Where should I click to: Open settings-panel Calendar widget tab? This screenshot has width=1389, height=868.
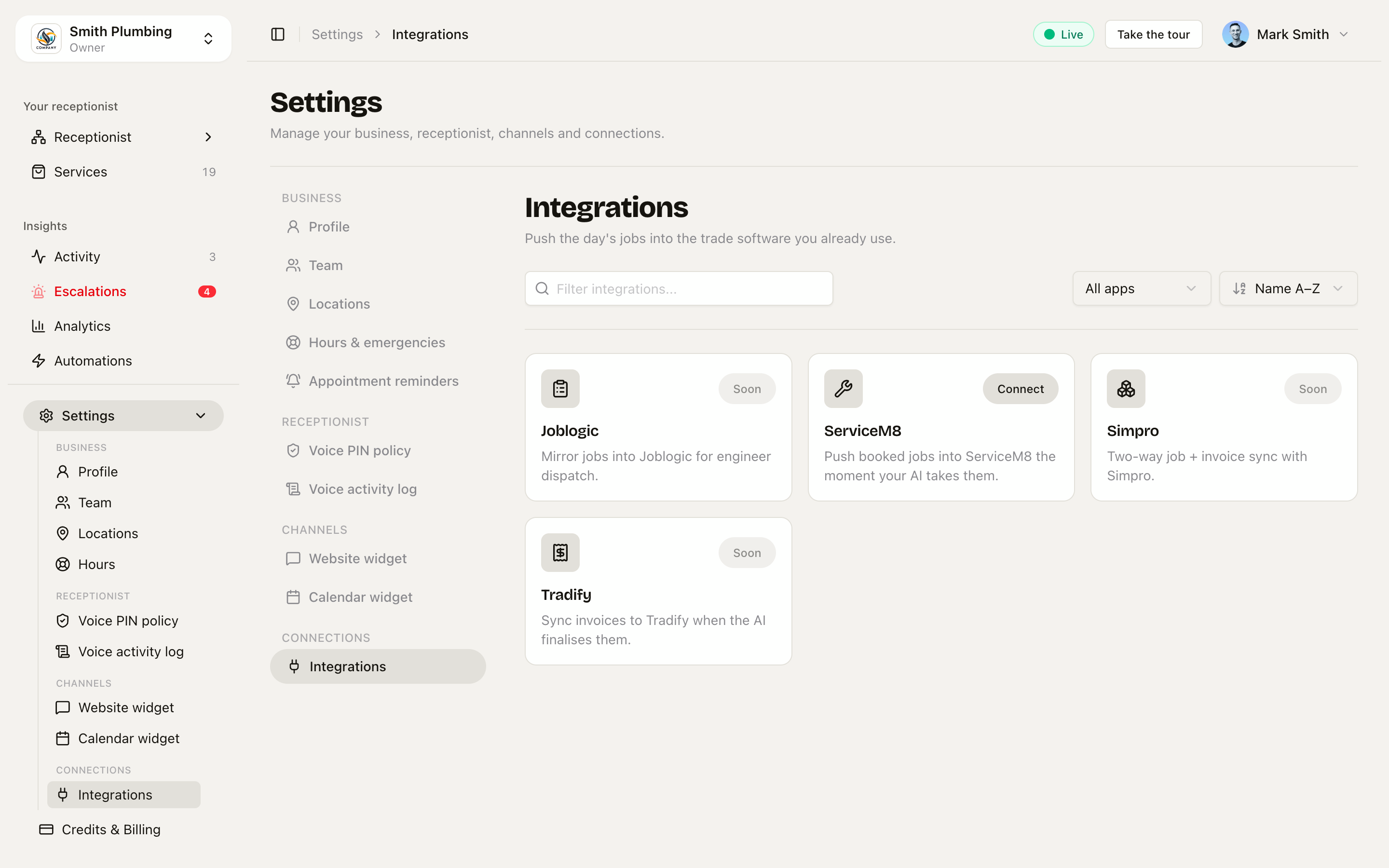coord(378,597)
